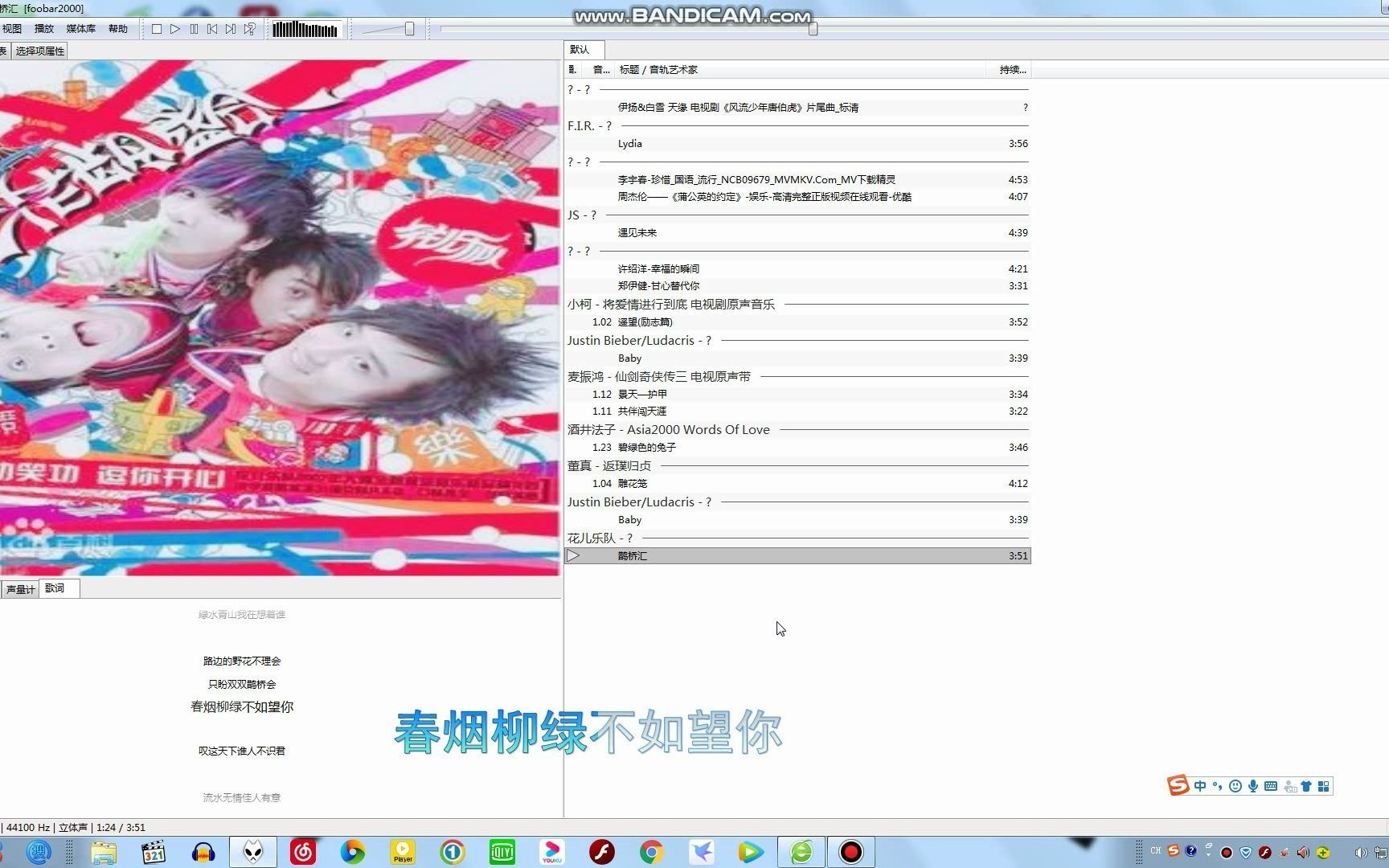Toggle Chinese/English mode 中 on Sogou bar
1389x868 pixels.
point(1200,786)
